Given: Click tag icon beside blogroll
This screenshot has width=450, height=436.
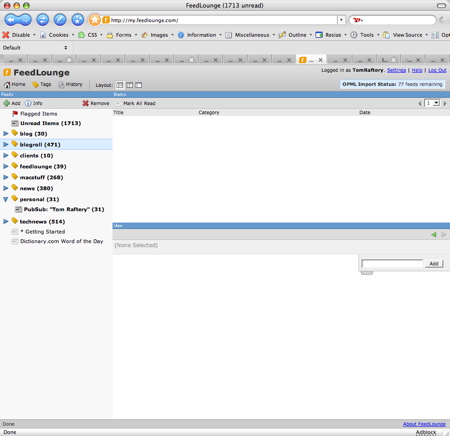Looking at the screenshot, I should click(x=15, y=144).
